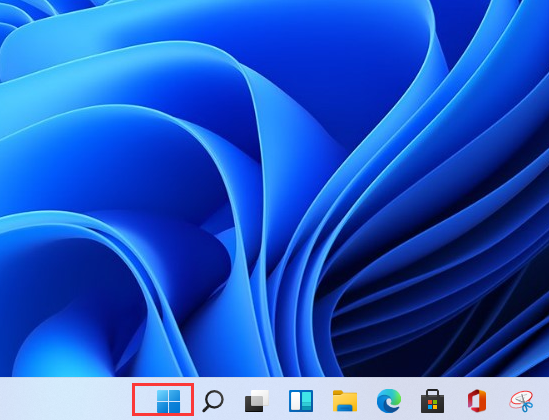The width and height of the screenshot is (549, 420).
Task: Open taskbar Search magnifier
Action: (213, 401)
